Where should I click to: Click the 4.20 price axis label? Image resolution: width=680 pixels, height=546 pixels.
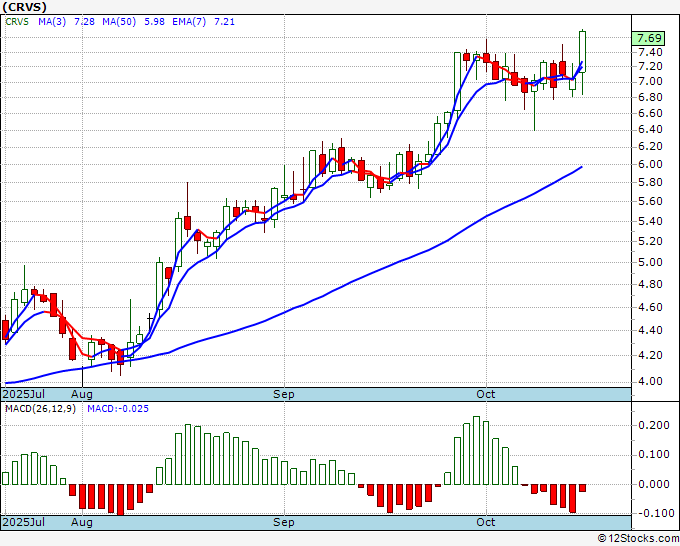650,355
